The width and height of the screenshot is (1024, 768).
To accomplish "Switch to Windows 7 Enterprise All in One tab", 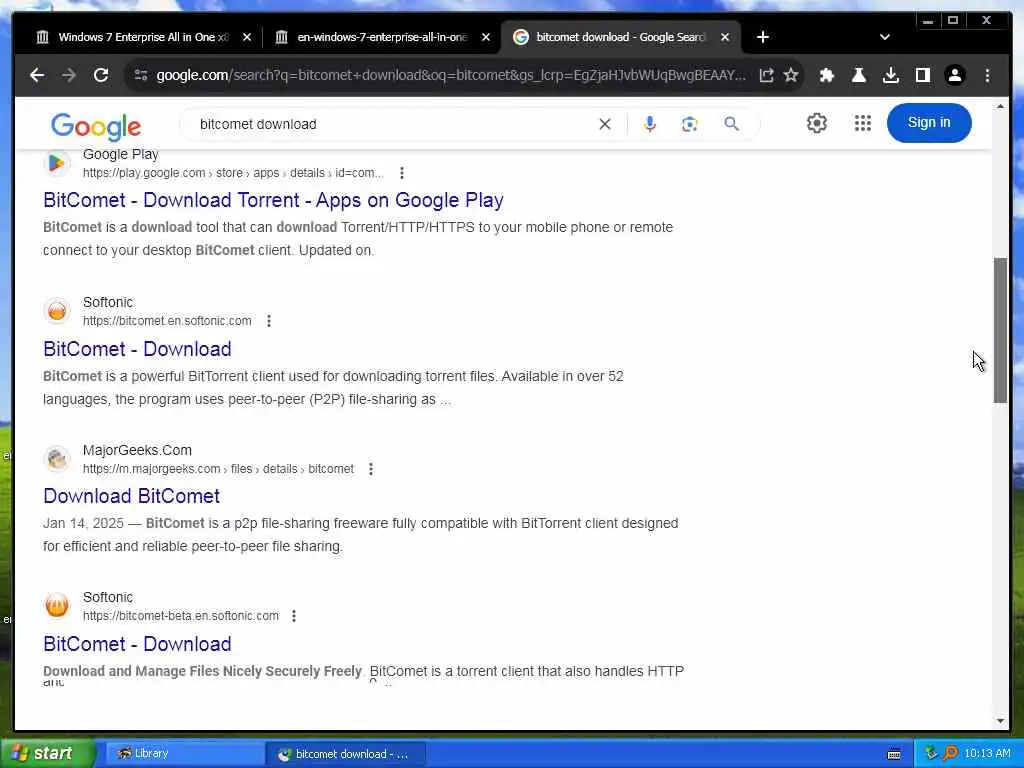I will point(144,37).
